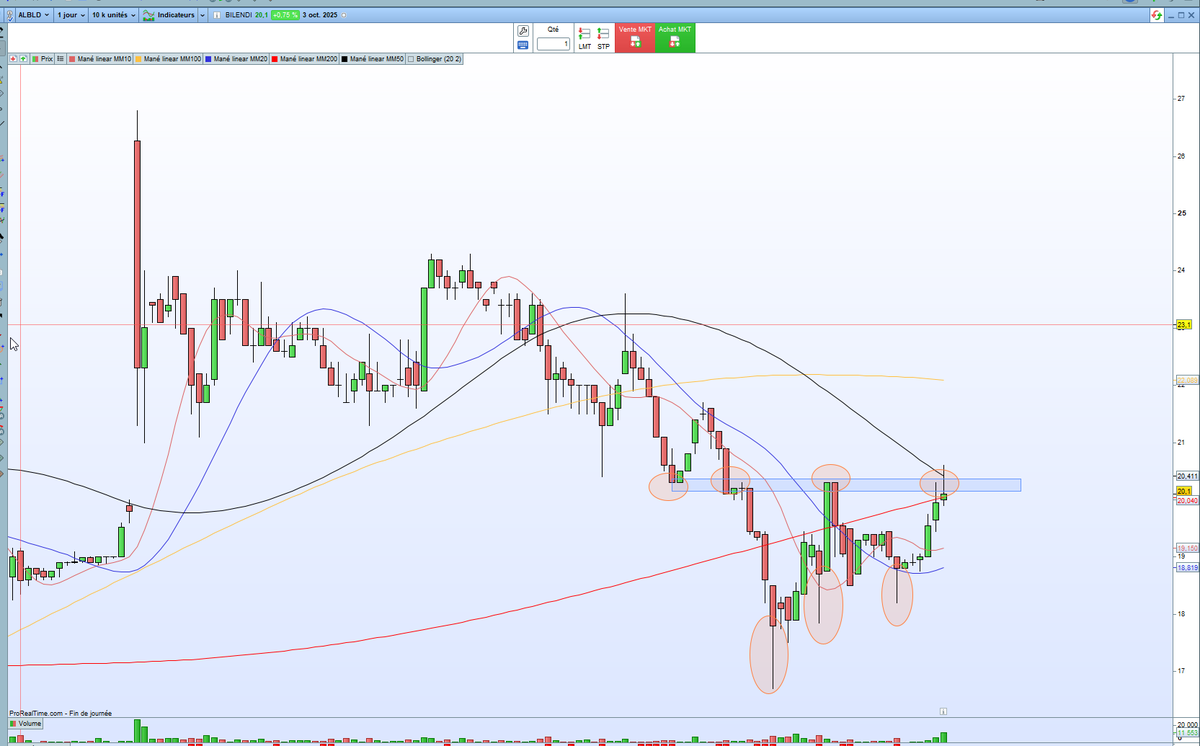Open the 10 k unités dropdown
The width and height of the screenshot is (1200, 746).
coord(113,15)
